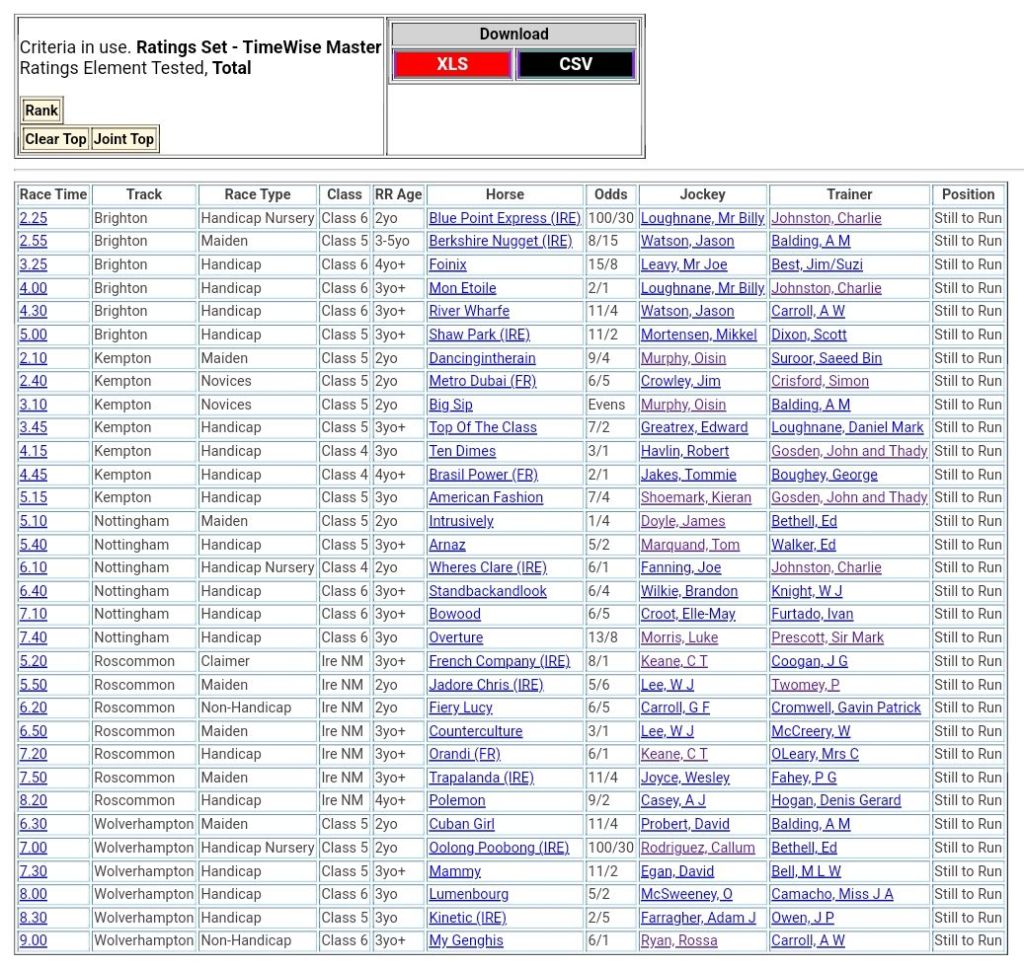1024x968 pixels.
Task: Open the Berkshire Nugget (IRE) horse link
Action: (500, 241)
